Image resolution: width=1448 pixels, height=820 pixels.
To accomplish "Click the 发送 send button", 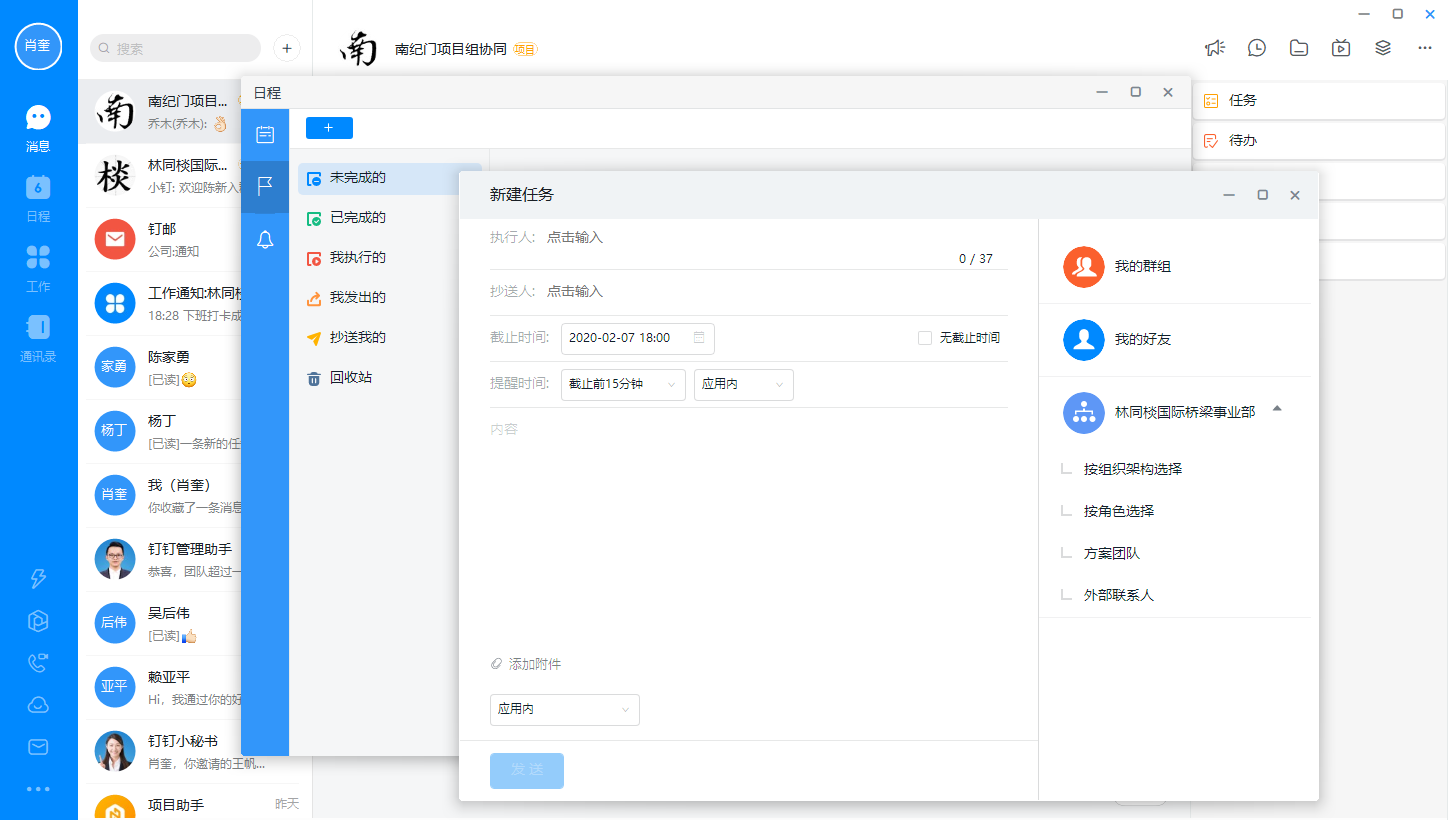I will [527, 770].
